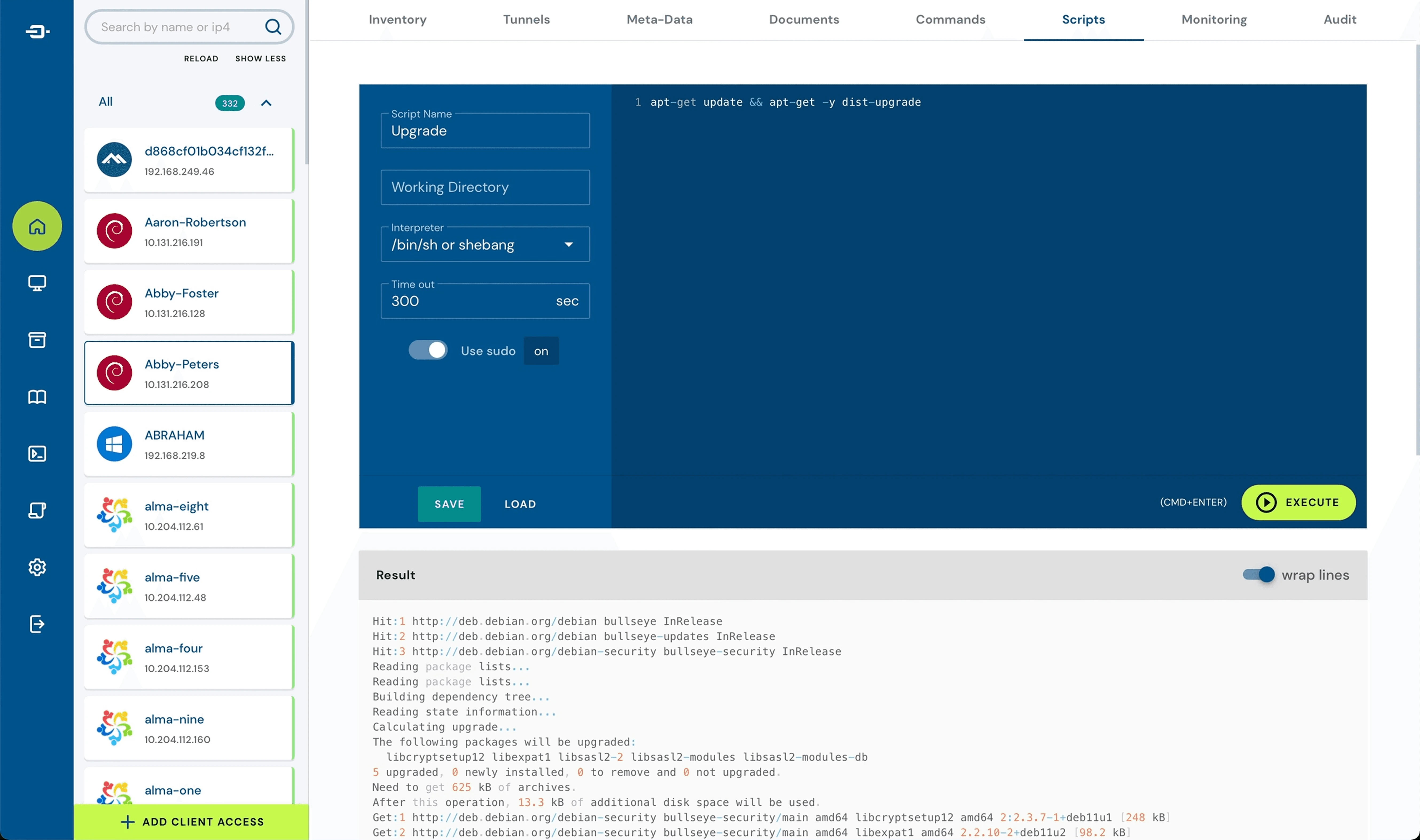This screenshot has height=840, width=1420.
Task: Select the alma-four client card
Action: tap(189, 657)
